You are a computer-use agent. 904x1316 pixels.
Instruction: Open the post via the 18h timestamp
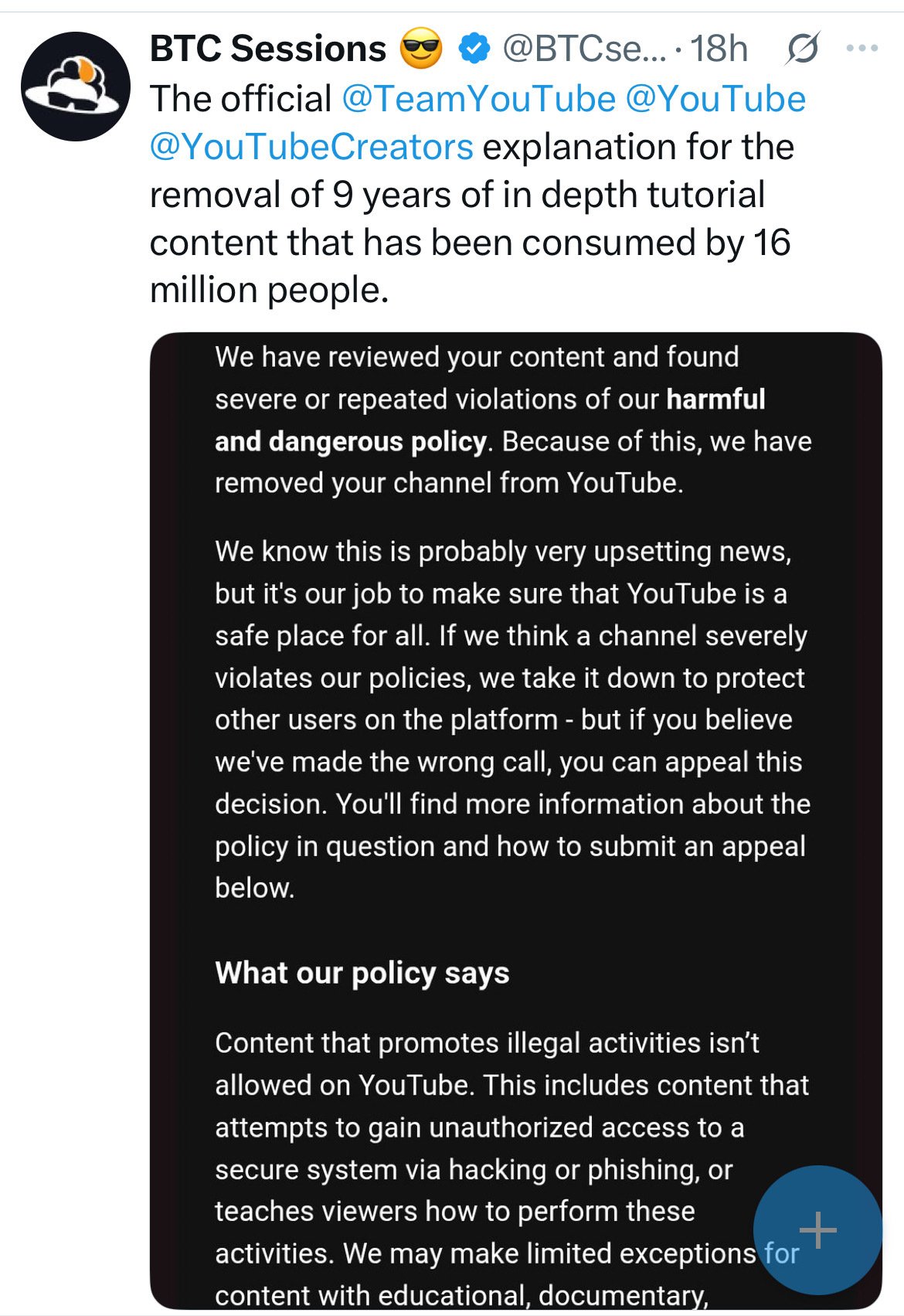[x=719, y=49]
